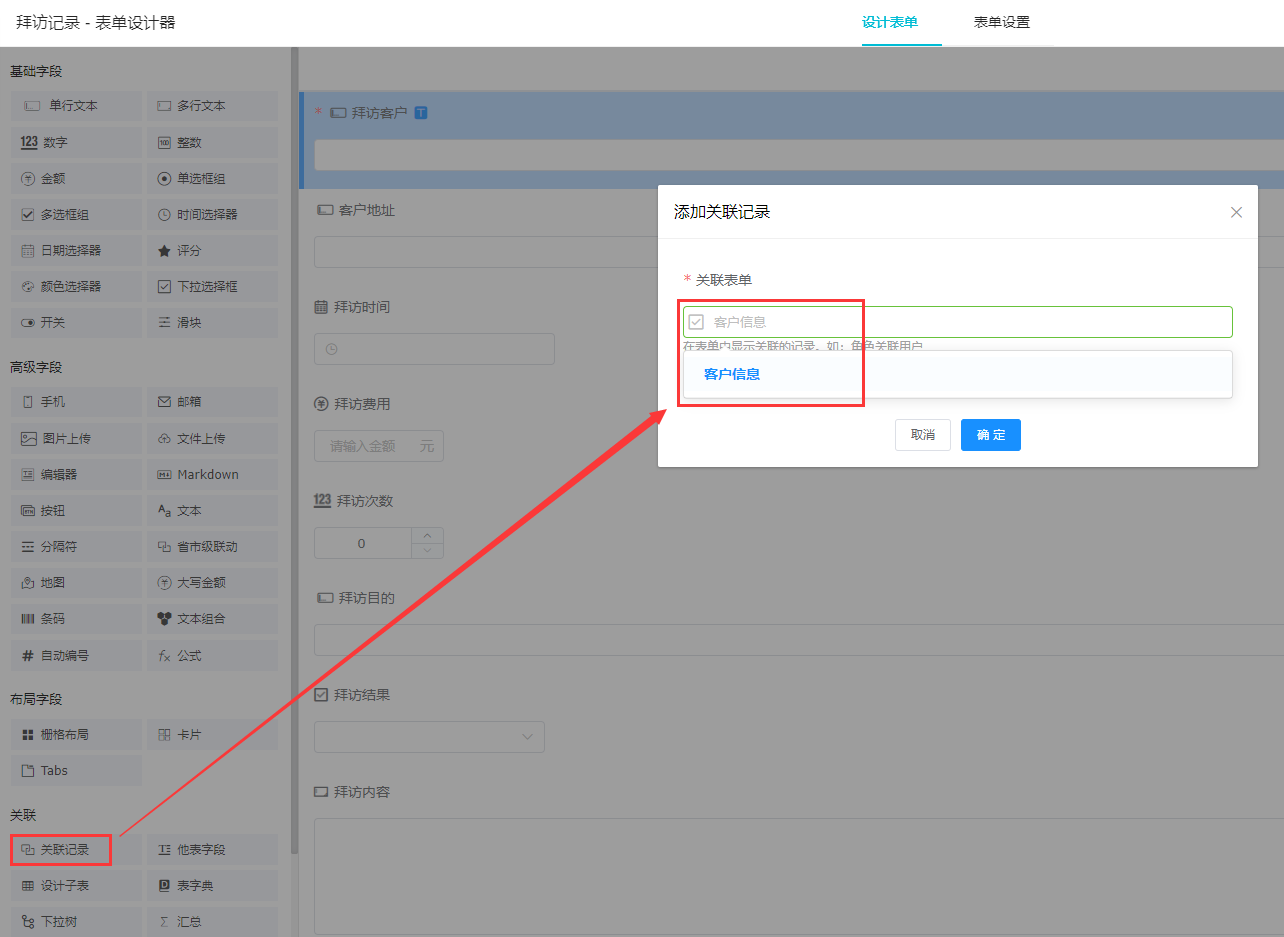The width and height of the screenshot is (1284, 937).
Task: Click the left component panel scrollbar
Action: point(294,450)
